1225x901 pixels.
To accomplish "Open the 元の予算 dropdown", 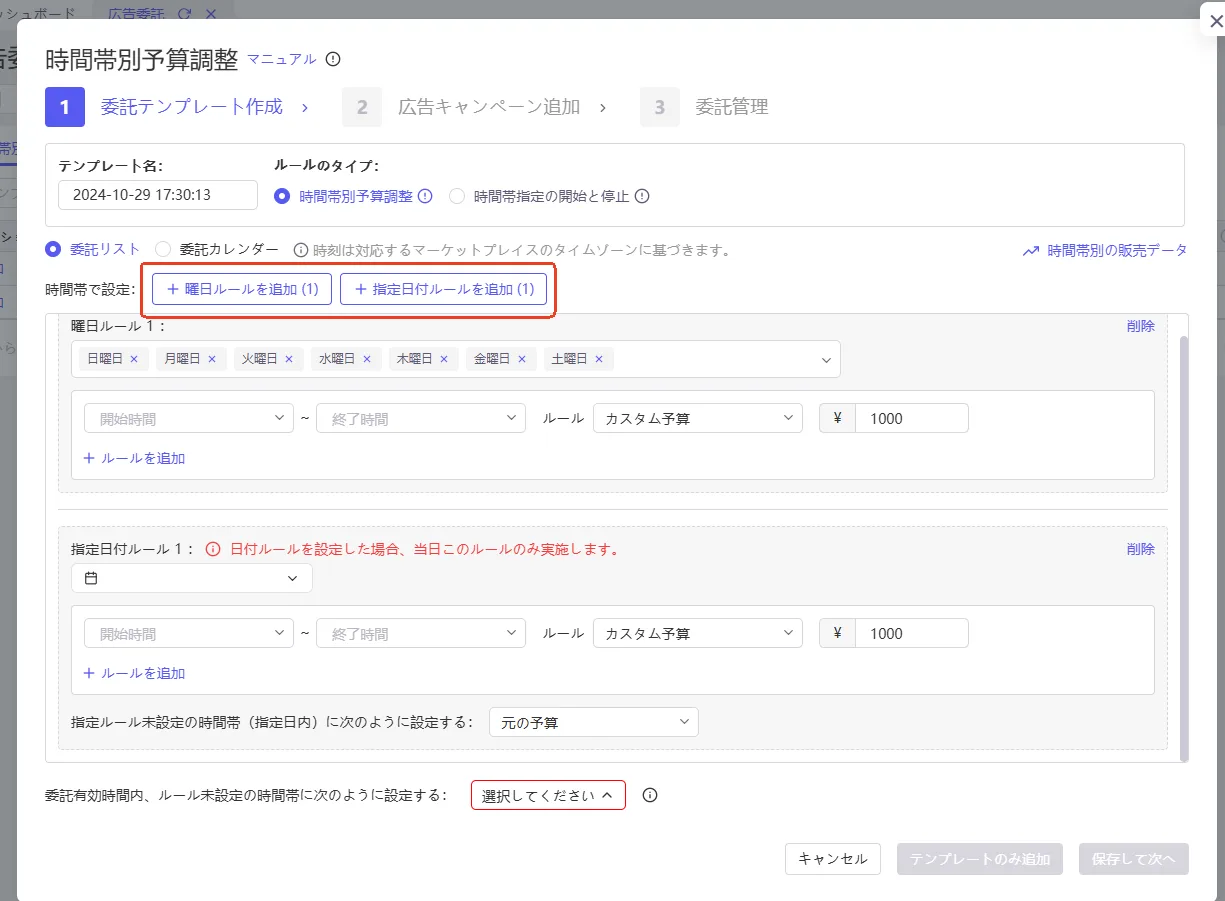I will [594, 722].
